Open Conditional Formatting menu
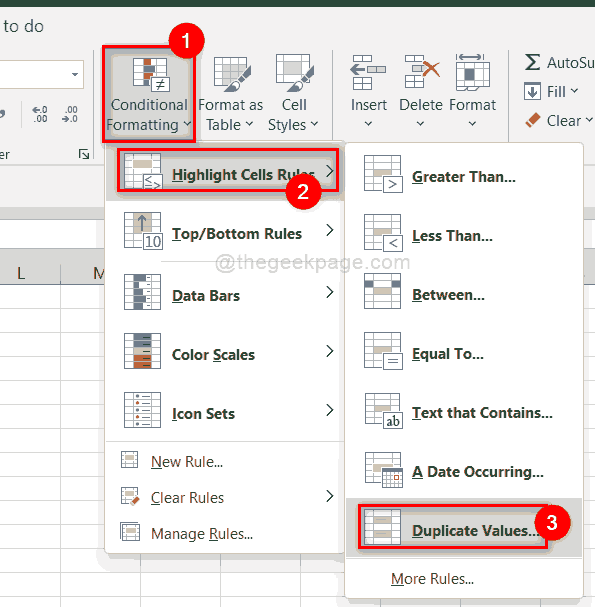Viewport: 595px width, 607px height. click(149, 94)
